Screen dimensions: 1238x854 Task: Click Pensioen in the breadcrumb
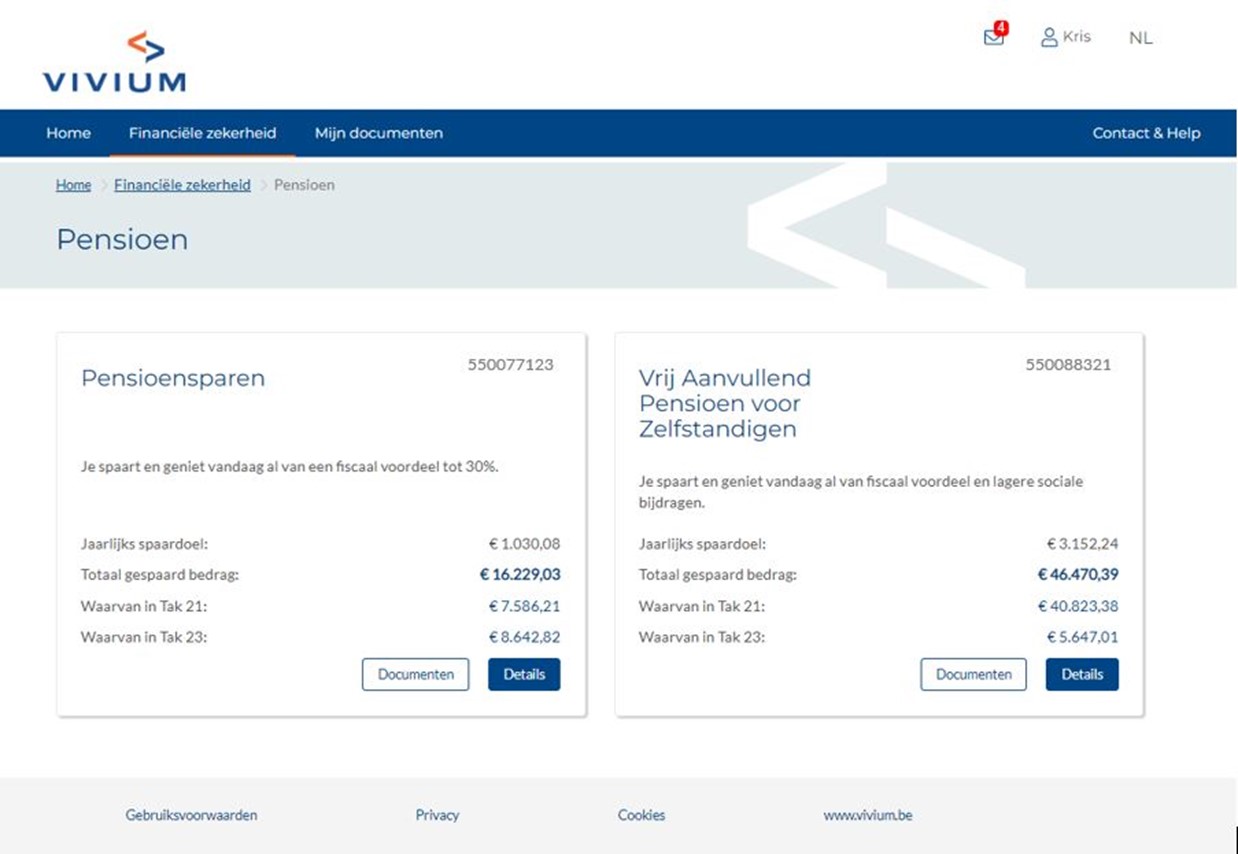tap(304, 185)
